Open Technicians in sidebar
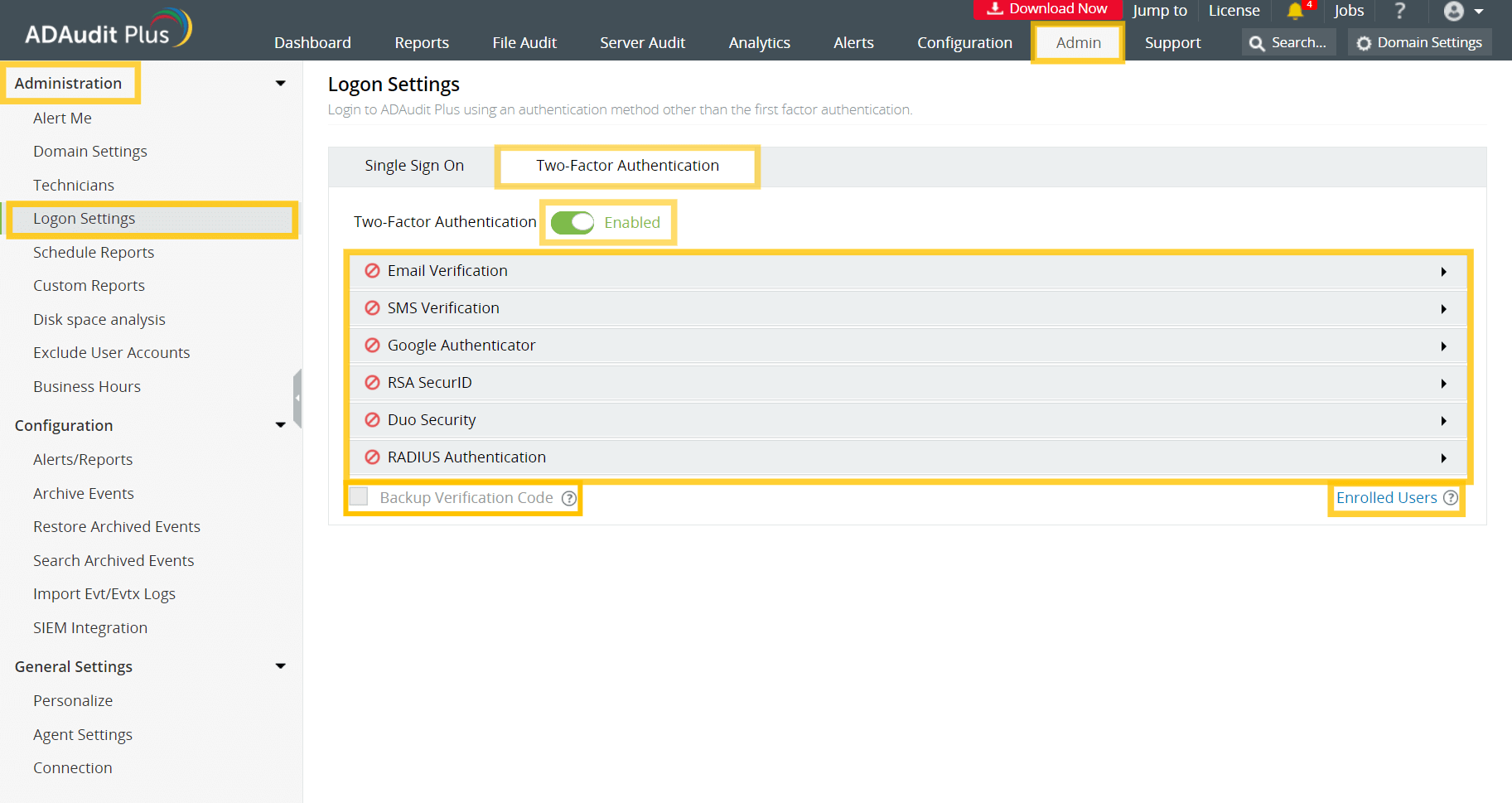The width and height of the screenshot is (1512, 803). click(74, 186)
